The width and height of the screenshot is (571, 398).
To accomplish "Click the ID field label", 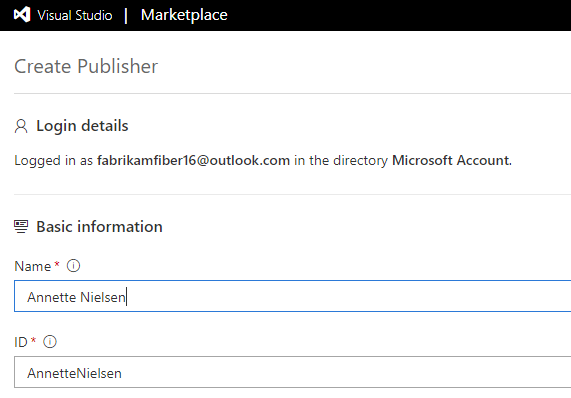I will click(21, 342).
